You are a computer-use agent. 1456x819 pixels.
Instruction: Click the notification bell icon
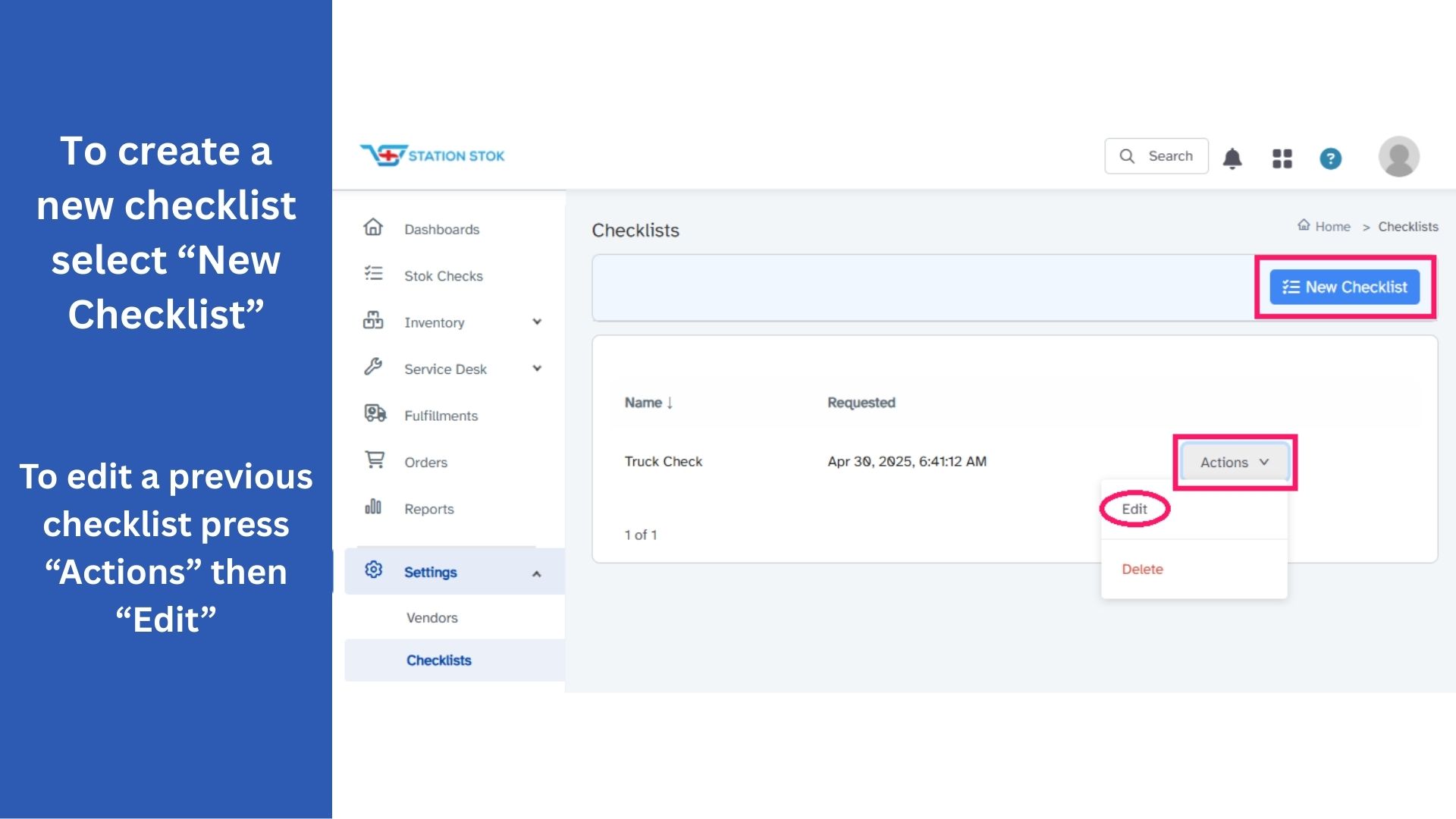pyautogui.click(x=1232, y=158)
